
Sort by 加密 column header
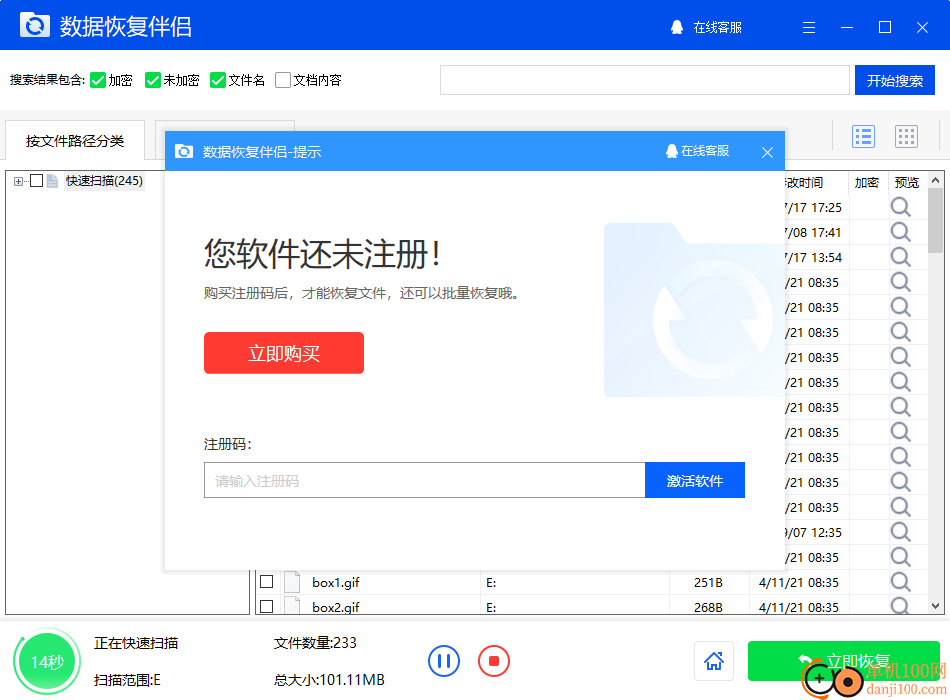click(866, 182)
